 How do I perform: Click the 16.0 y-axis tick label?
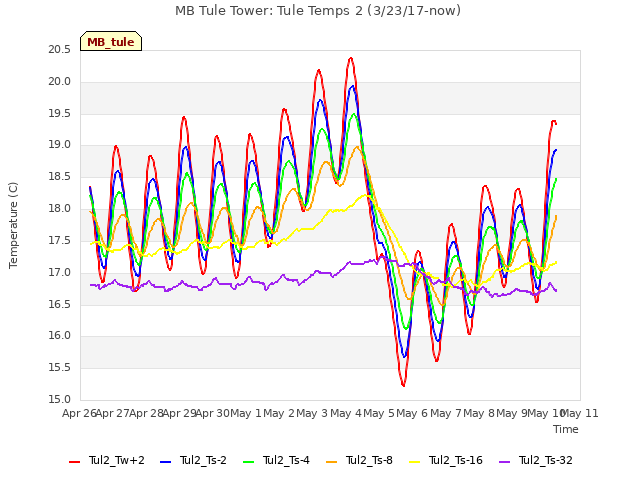[x=60, y=336]
